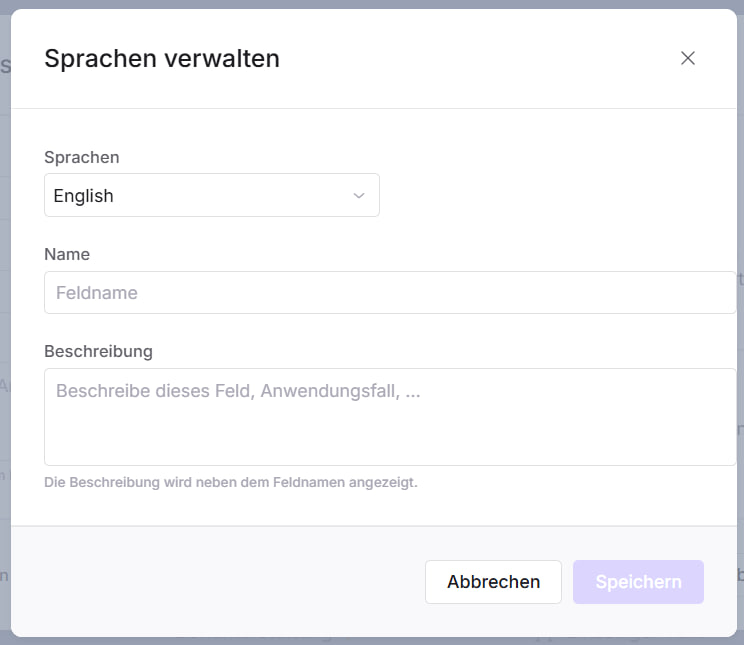The height and width of the screenshot is (645, 744).
Task: Click the Sprachen field label
Action: tap(81, 157)
